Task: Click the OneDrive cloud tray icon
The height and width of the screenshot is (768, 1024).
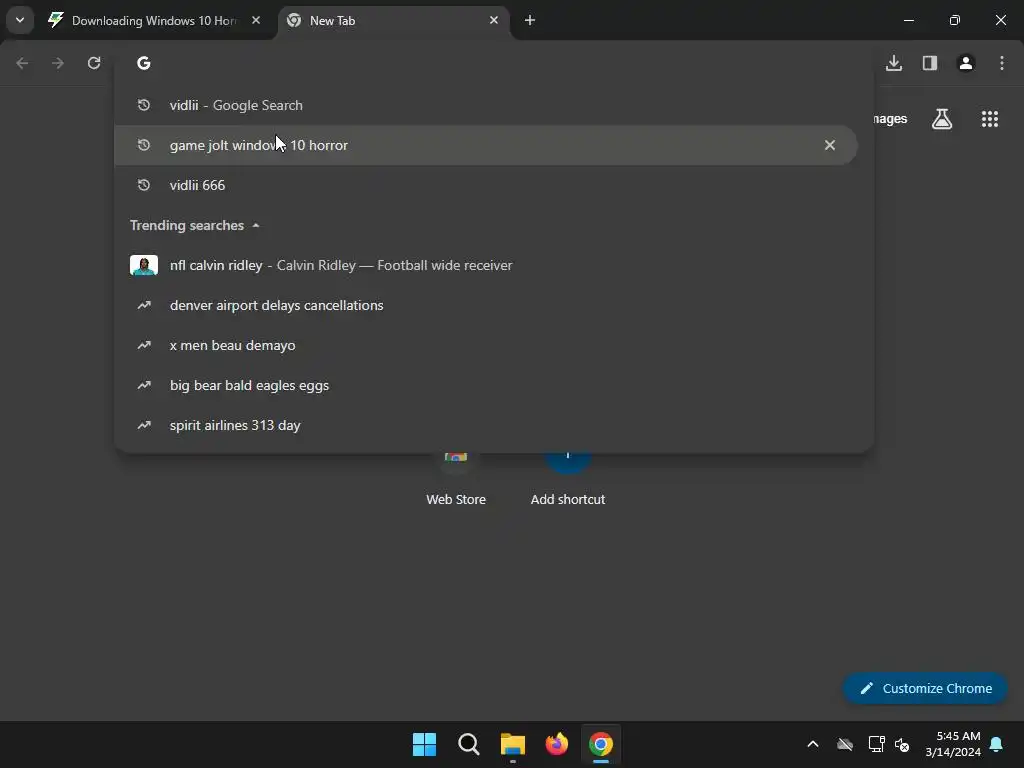Action: pyautogui.click(x=845, y=744)
